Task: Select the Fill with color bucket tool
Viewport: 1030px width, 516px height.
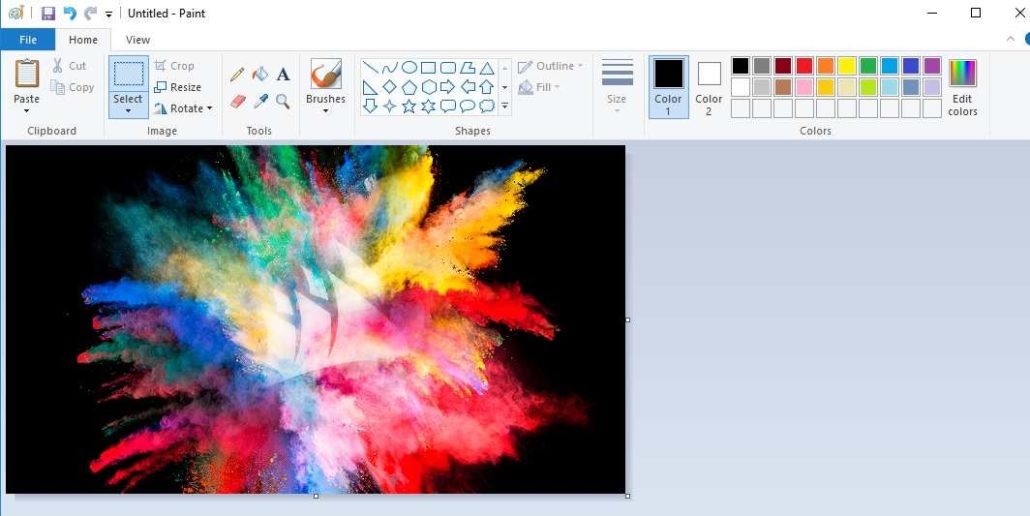Action: tap(260, 74)
